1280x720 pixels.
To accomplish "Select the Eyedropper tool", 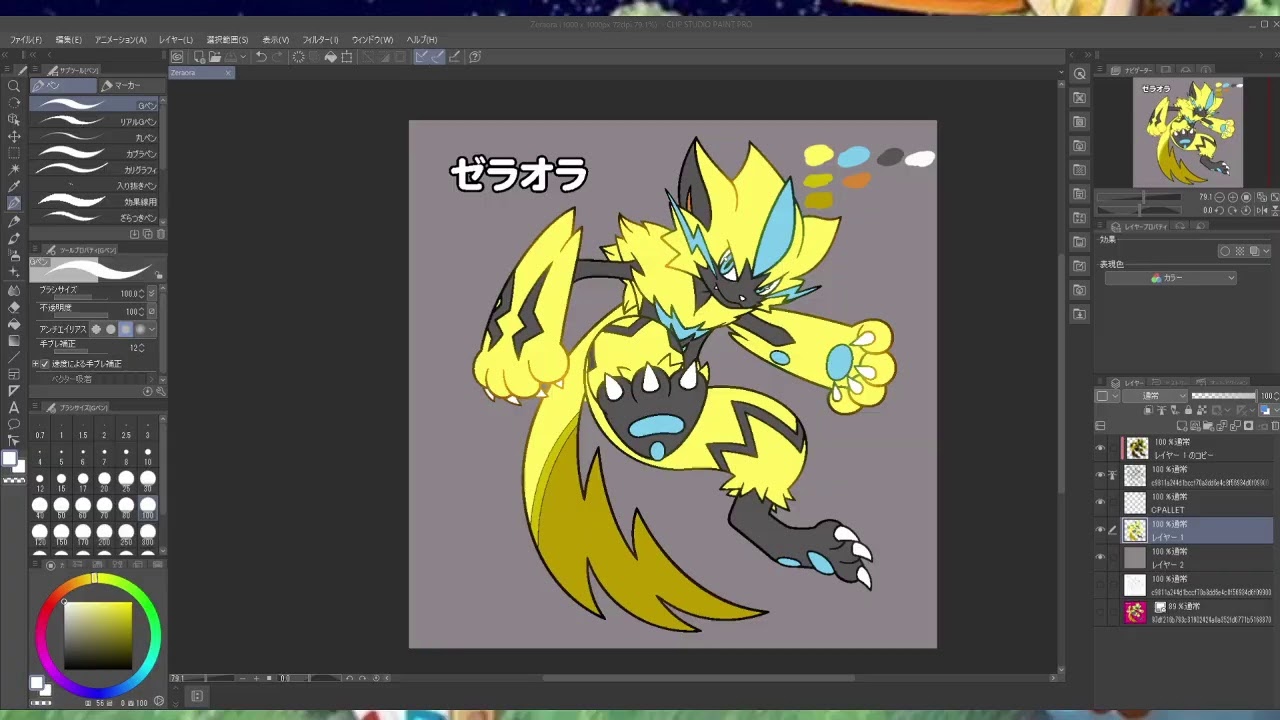I will pyautogui.click(x=14, y=187).
